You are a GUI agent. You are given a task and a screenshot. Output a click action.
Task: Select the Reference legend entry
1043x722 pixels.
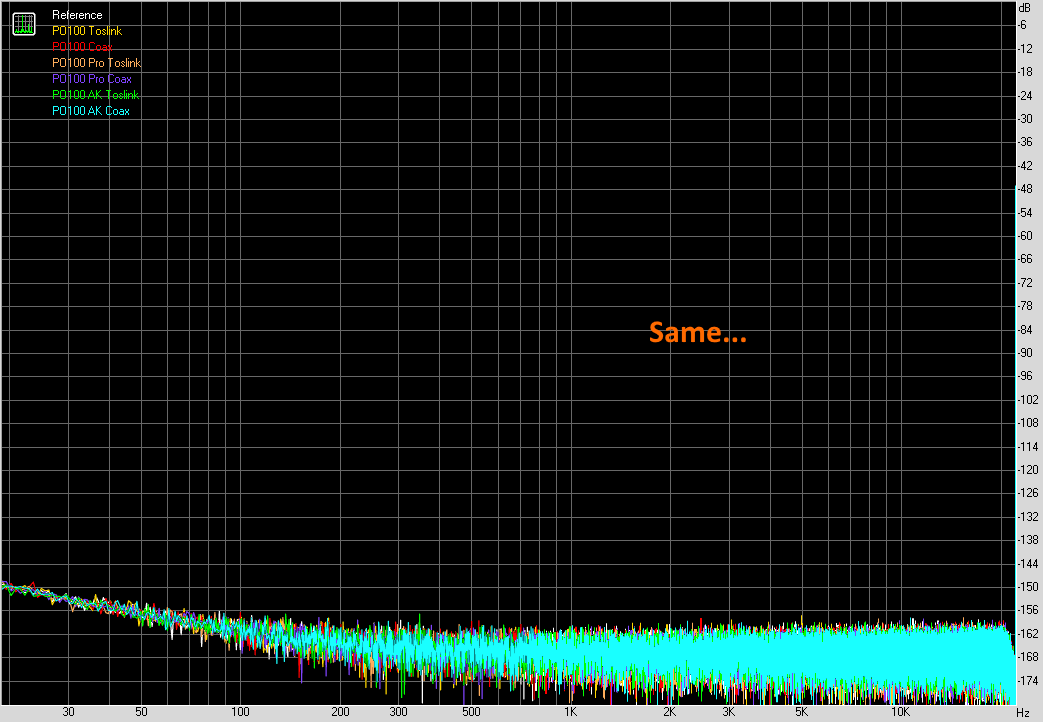(x=77, y=15)
